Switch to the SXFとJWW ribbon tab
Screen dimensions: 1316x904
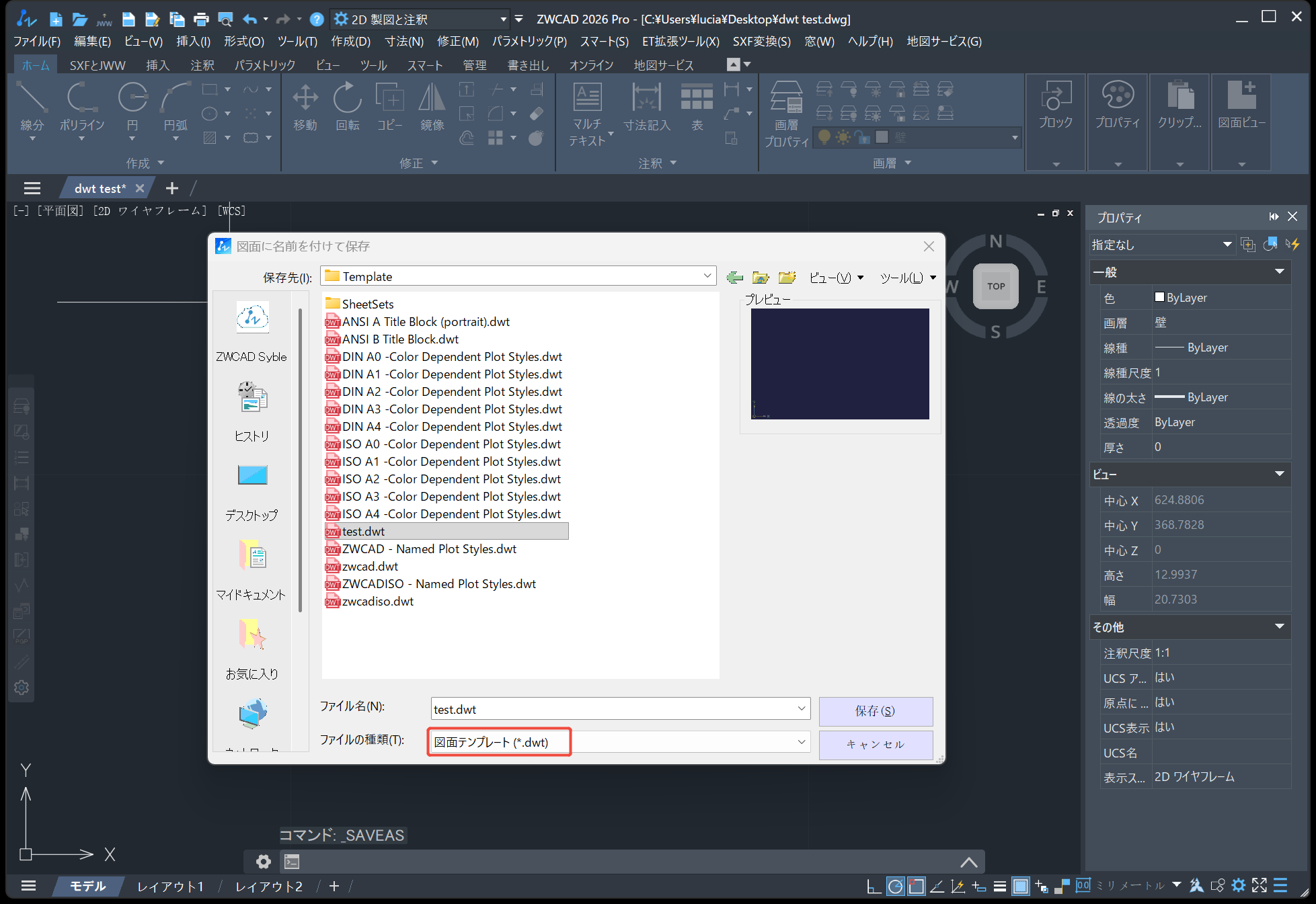point(98,65)
